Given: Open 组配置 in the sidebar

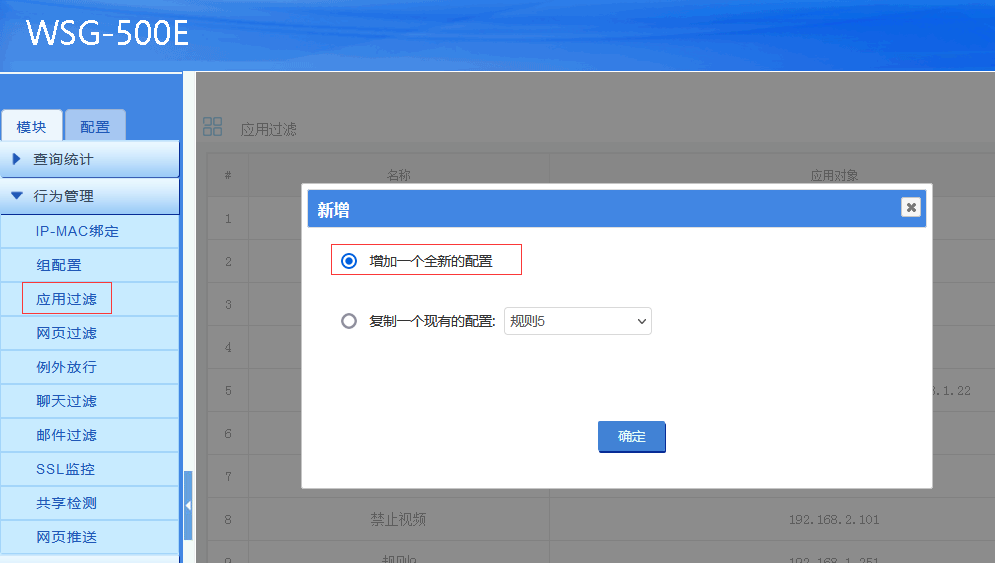Looking at the screenshot, I should (59, 265).
